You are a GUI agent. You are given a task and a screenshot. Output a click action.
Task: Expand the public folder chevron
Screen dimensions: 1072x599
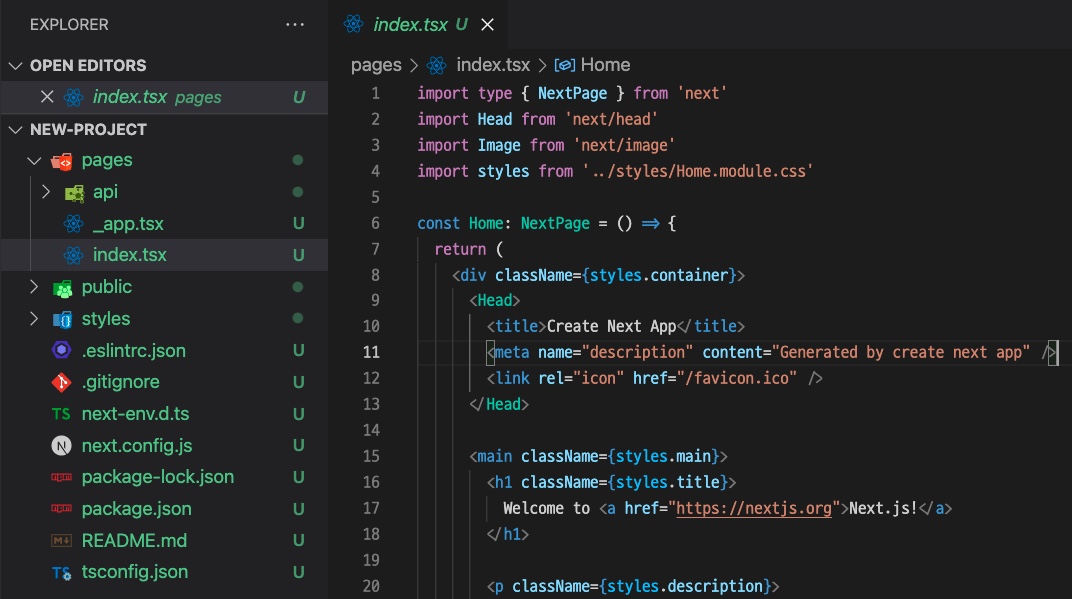[34, 287]
